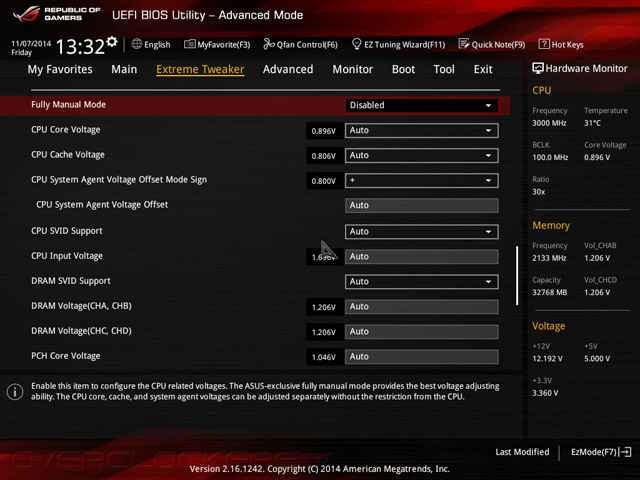The height and width of the screenshot is (480, 640).
Task: Click the globe language icon
Action: pyautogui.click(x=137, y=44)
